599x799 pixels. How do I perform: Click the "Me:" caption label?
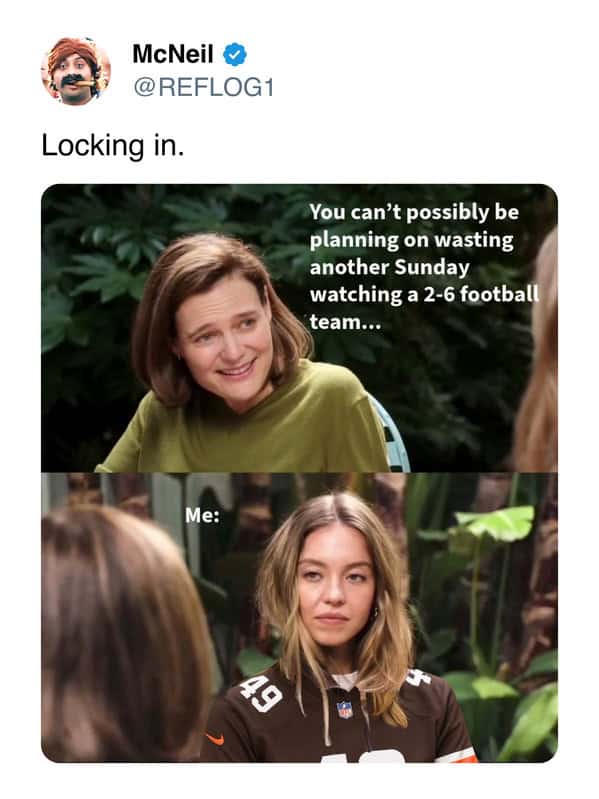point(203,516)
